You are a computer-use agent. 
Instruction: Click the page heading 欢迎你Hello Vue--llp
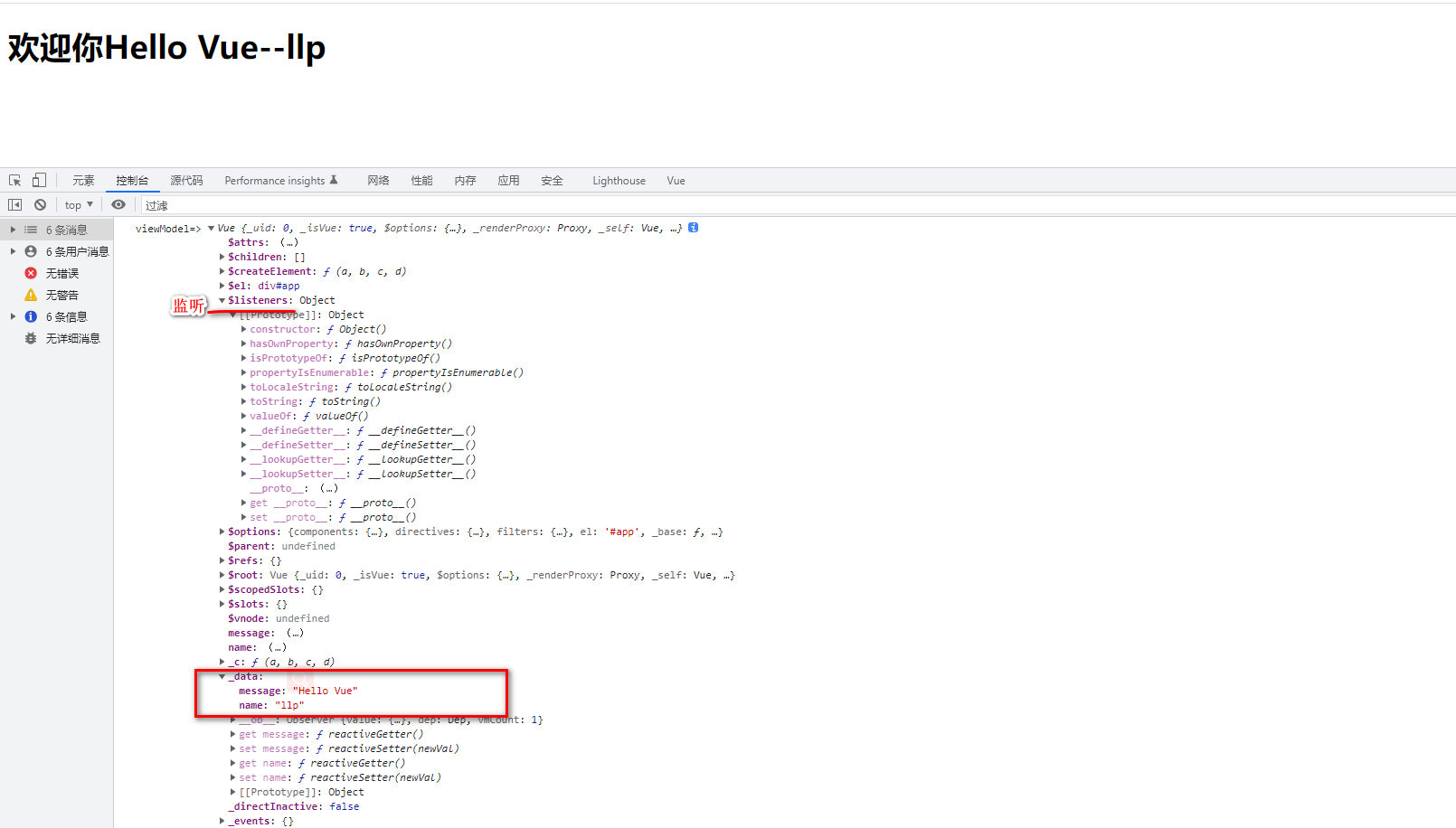(x=167, y=48)
